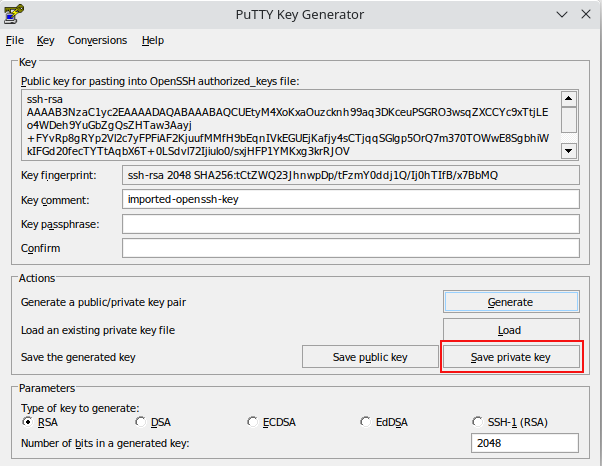
Task: Click the public key scroll up arrow
Action: pyautogui.click(x=569, y=99)
